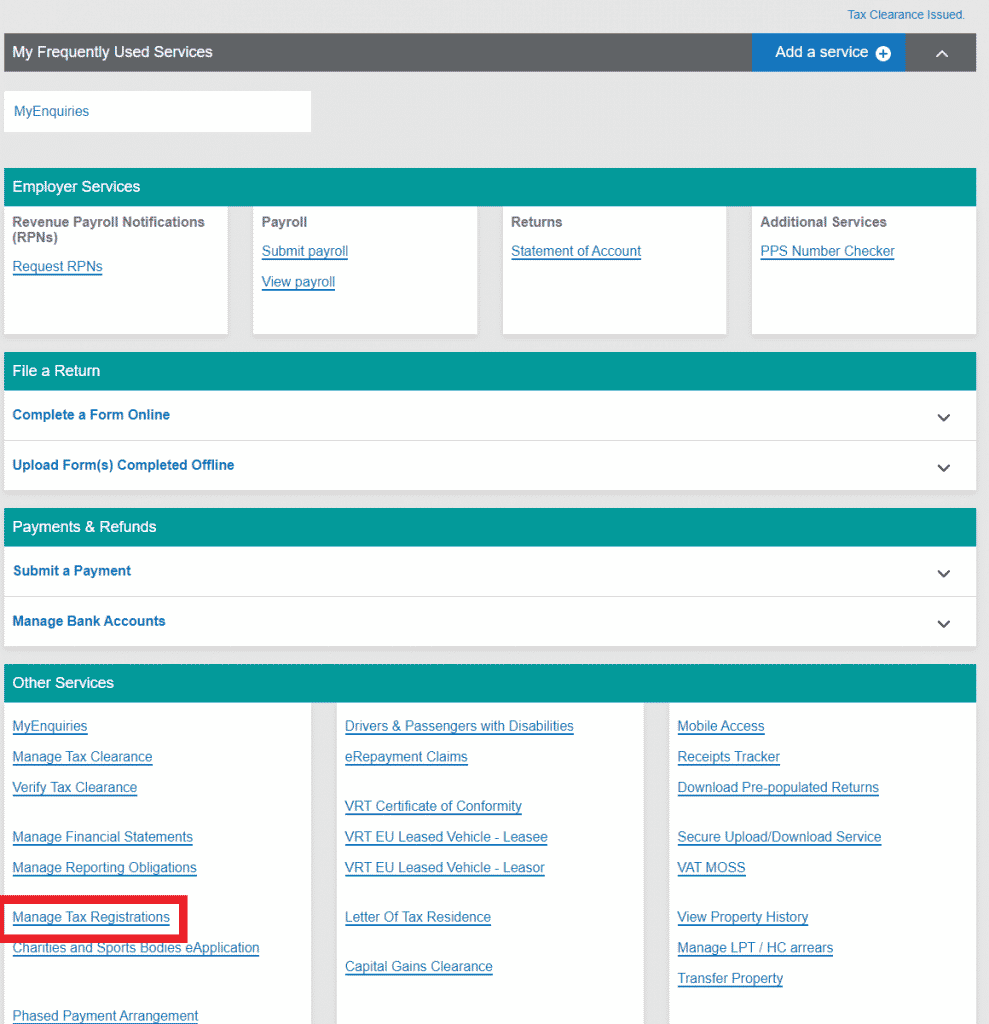Expand Complete a Form Online section
The height and width of the screenshot is (1024, 989).
point(943,417)
